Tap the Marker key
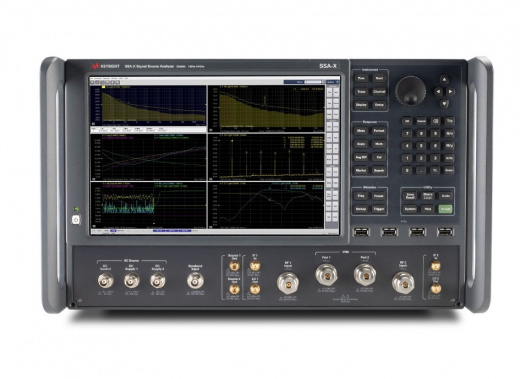 [x=361, y=170]
